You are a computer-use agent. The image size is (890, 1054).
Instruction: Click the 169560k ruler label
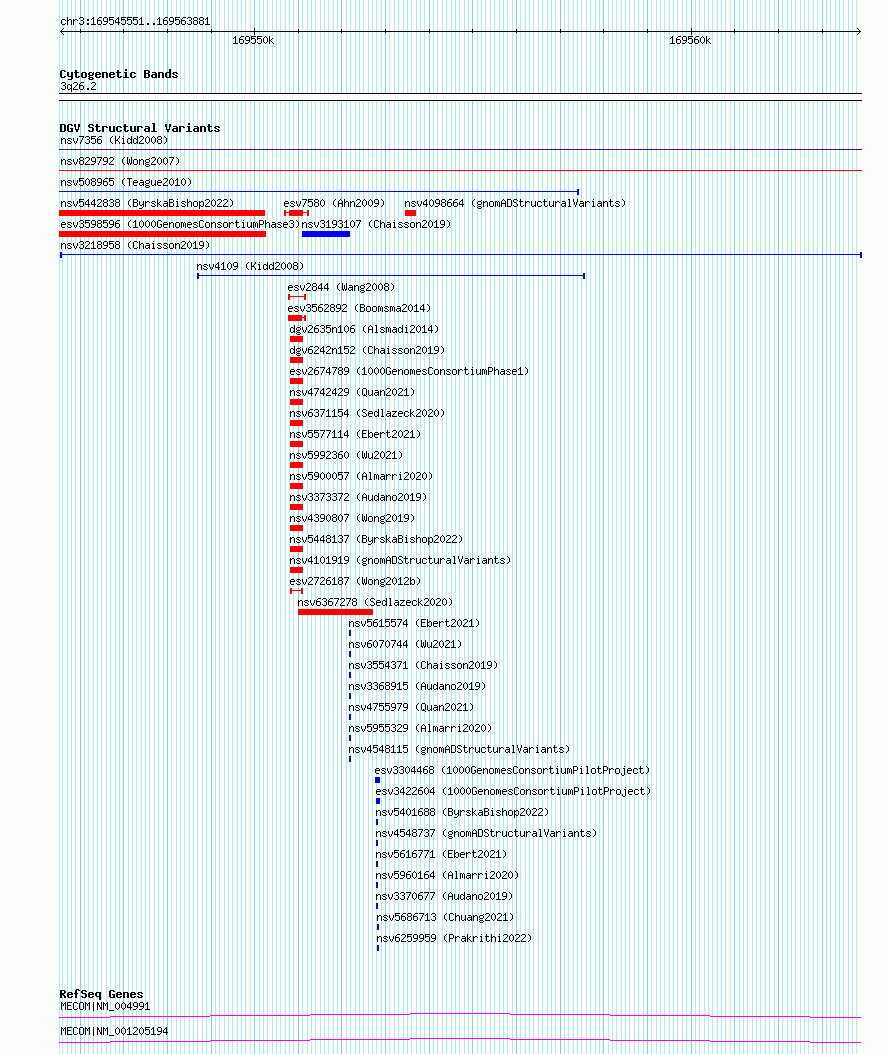tap(690, 40)
